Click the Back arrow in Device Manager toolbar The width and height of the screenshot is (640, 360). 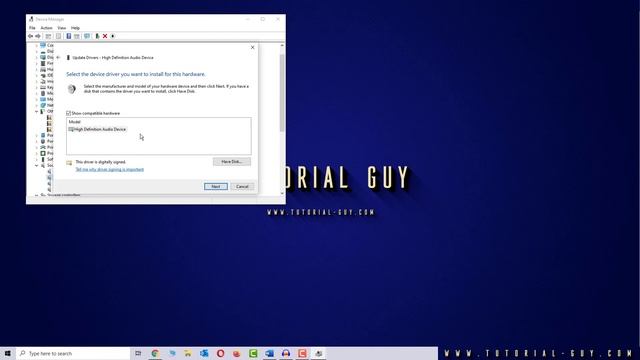point(31,36)
